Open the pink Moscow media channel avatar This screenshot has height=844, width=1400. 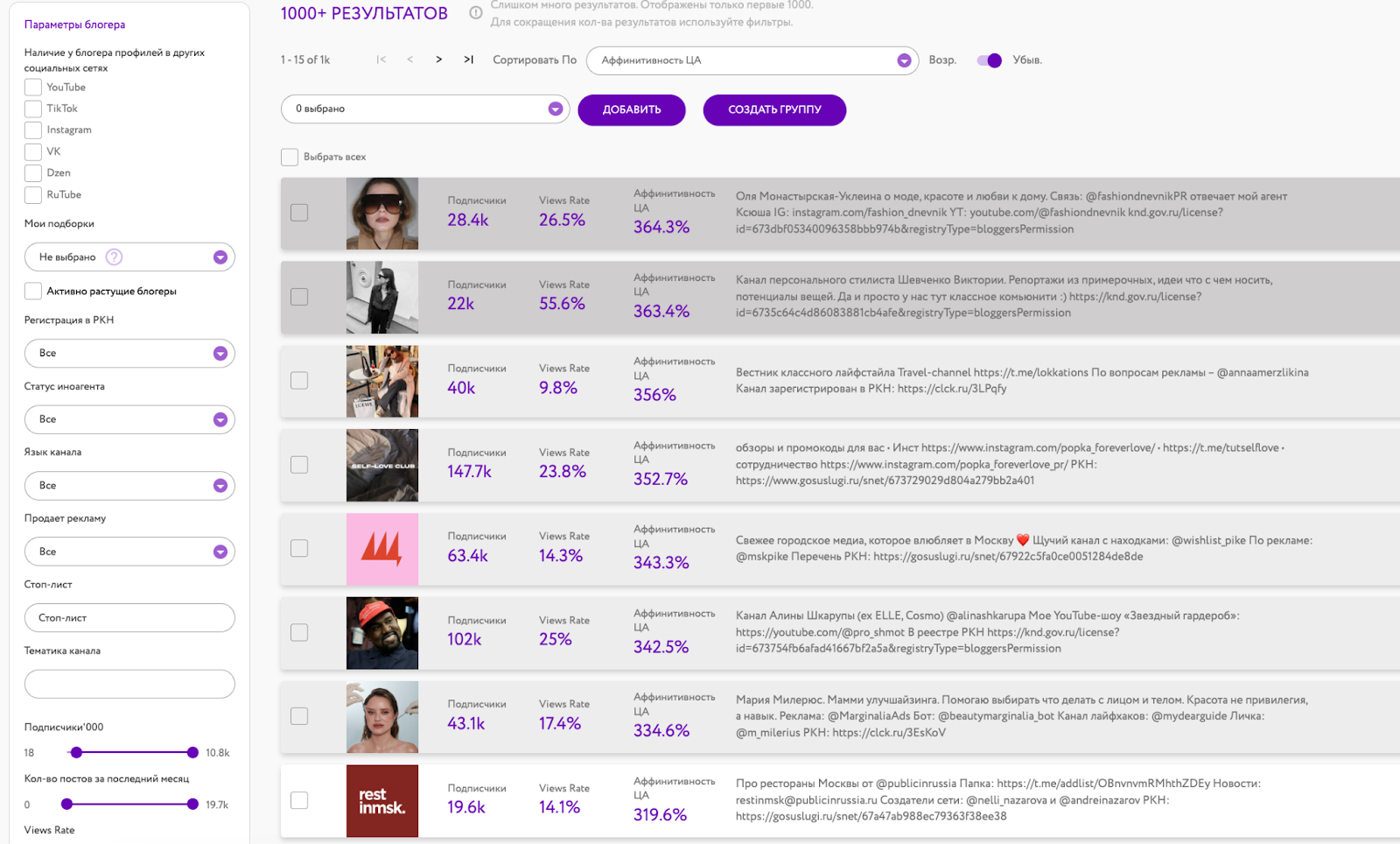tap(382, 549)
